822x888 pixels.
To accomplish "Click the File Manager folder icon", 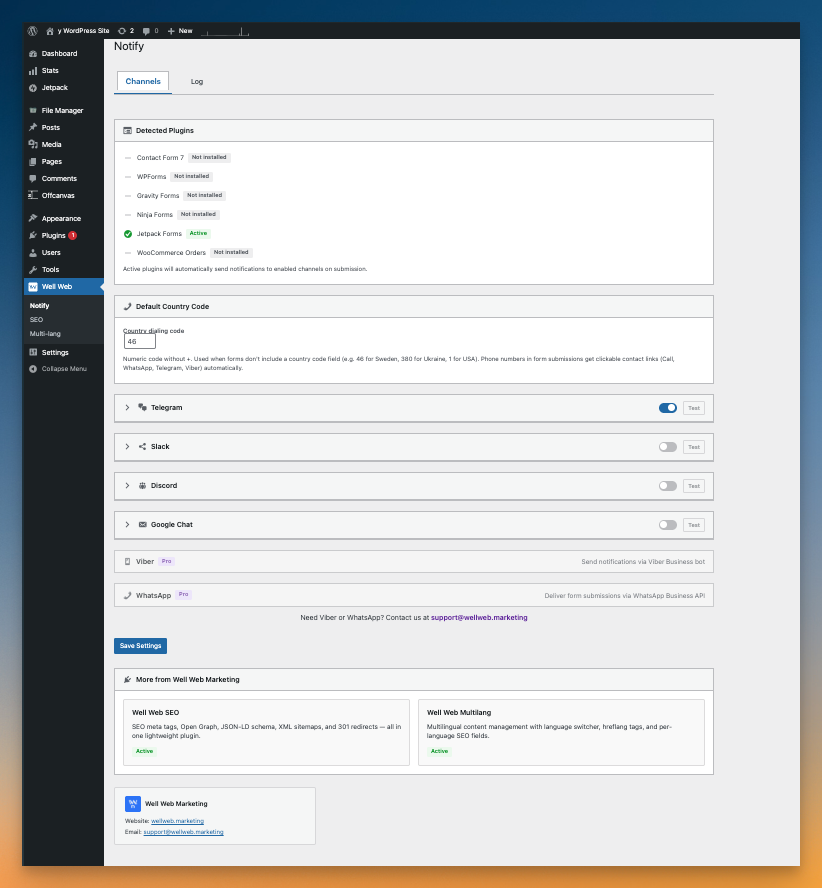I will [33, 110].
